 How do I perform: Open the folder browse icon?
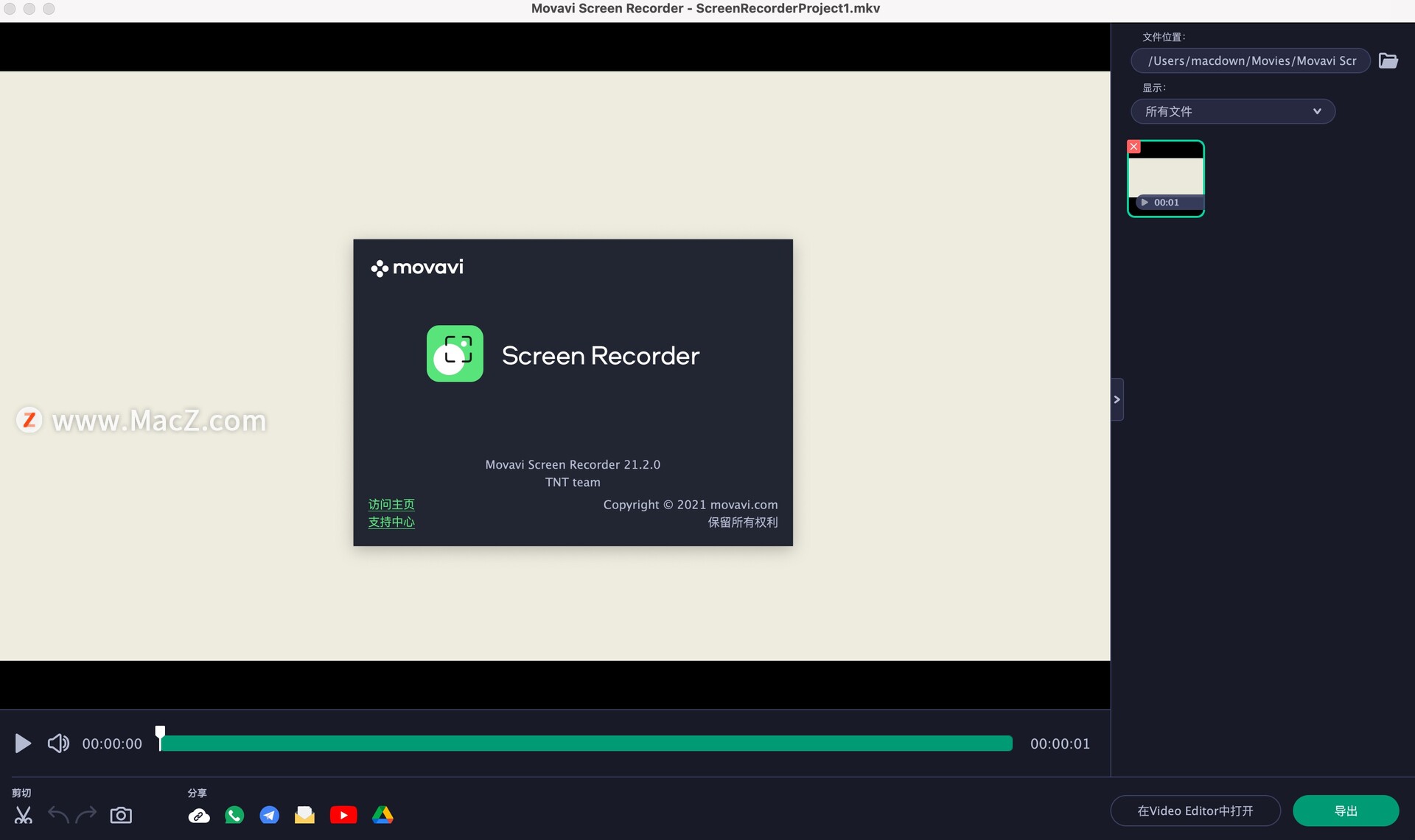pos(1388,60)
